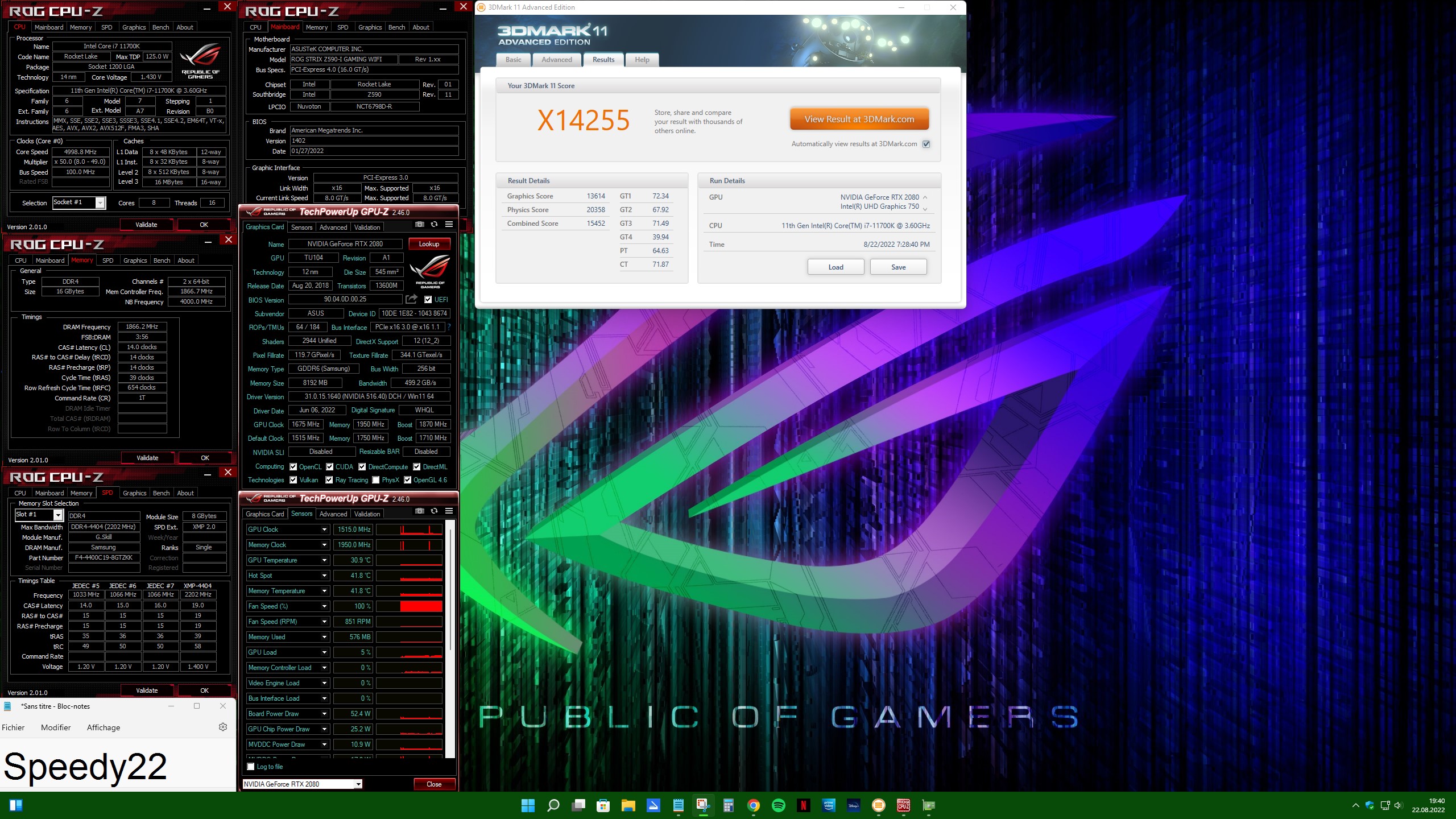This screenshot has width=1456, height=819.
Task: Toggle Vulkan checkbox
Action: (293, 480)
